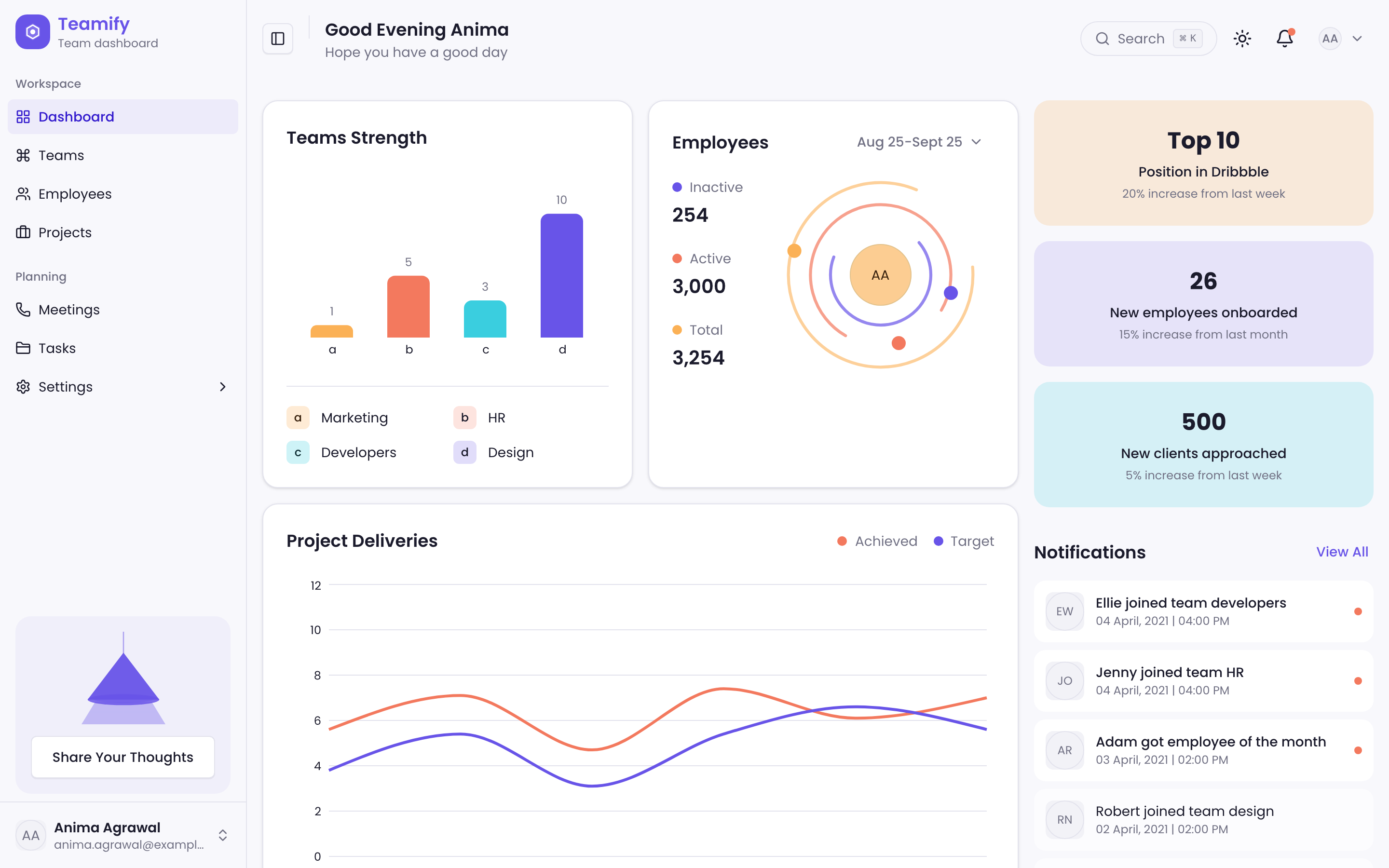
Task: Click the teal Developers bar 'c'
Action: coord(485,319)
